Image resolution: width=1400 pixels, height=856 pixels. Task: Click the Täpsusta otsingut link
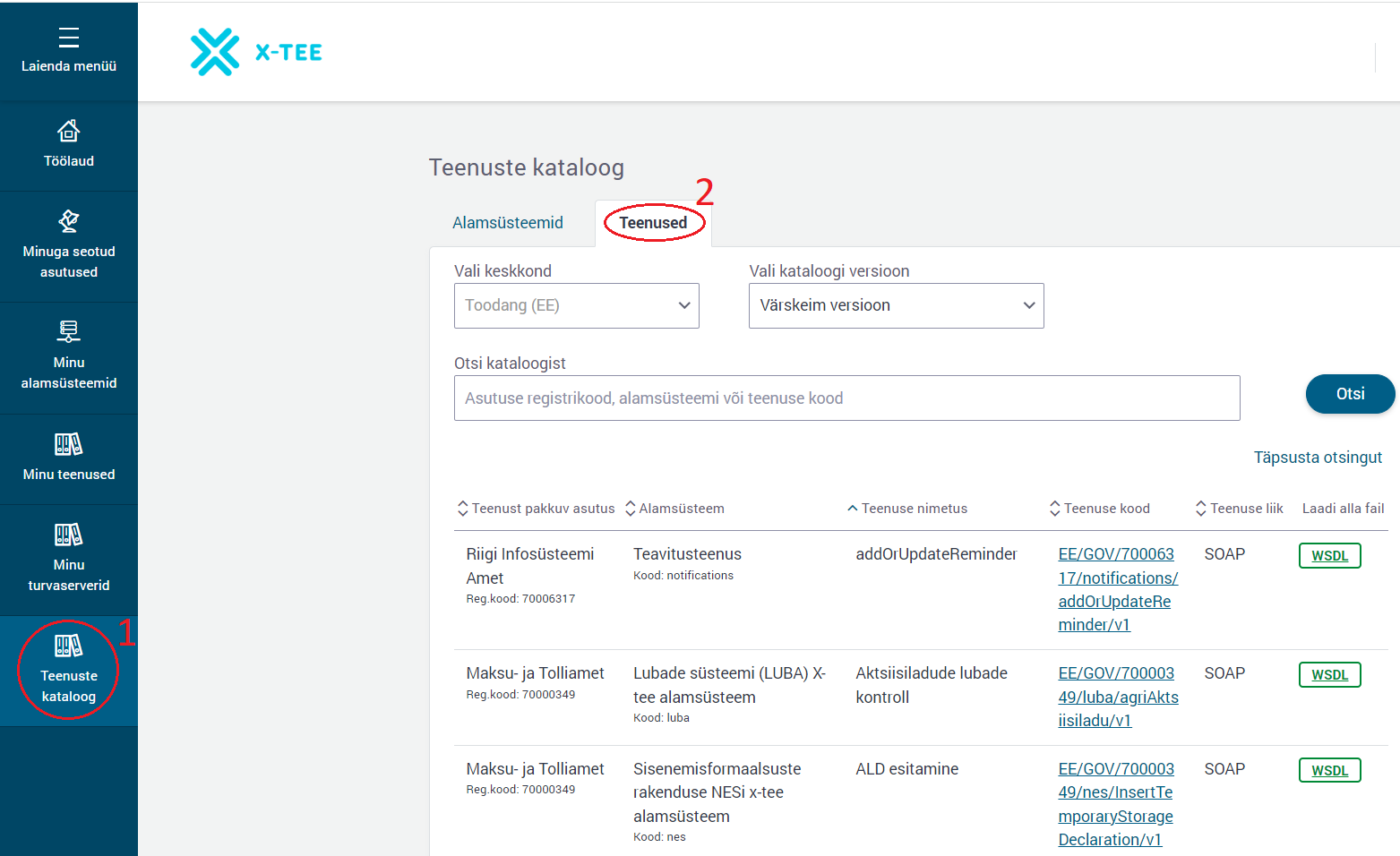pos(1317,458)
